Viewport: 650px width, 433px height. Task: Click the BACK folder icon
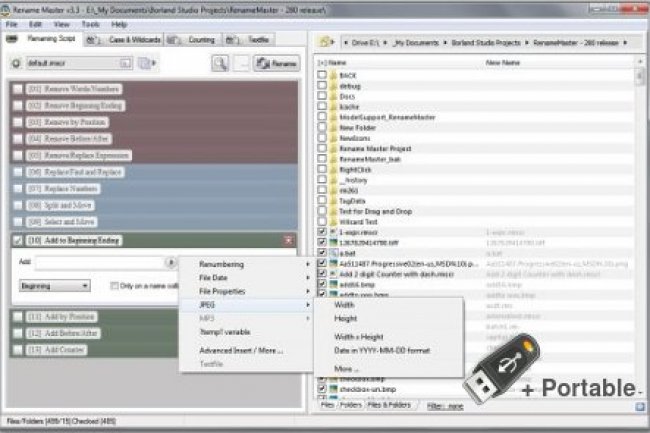333,75
